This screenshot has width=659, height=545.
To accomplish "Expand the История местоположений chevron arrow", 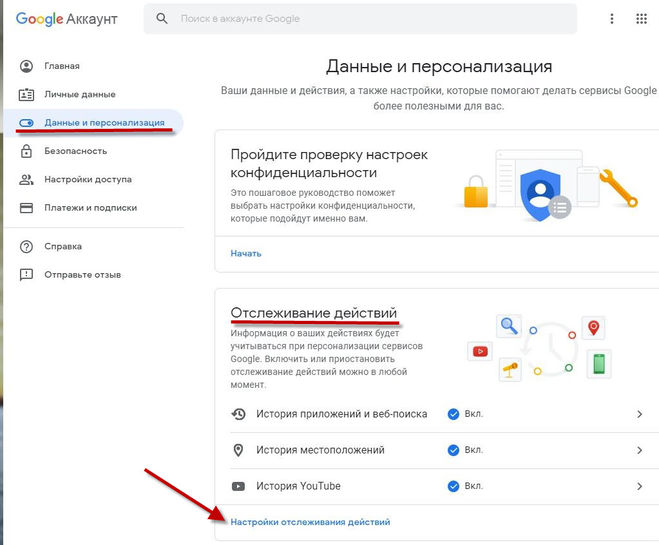I will (x=639, y=450).
